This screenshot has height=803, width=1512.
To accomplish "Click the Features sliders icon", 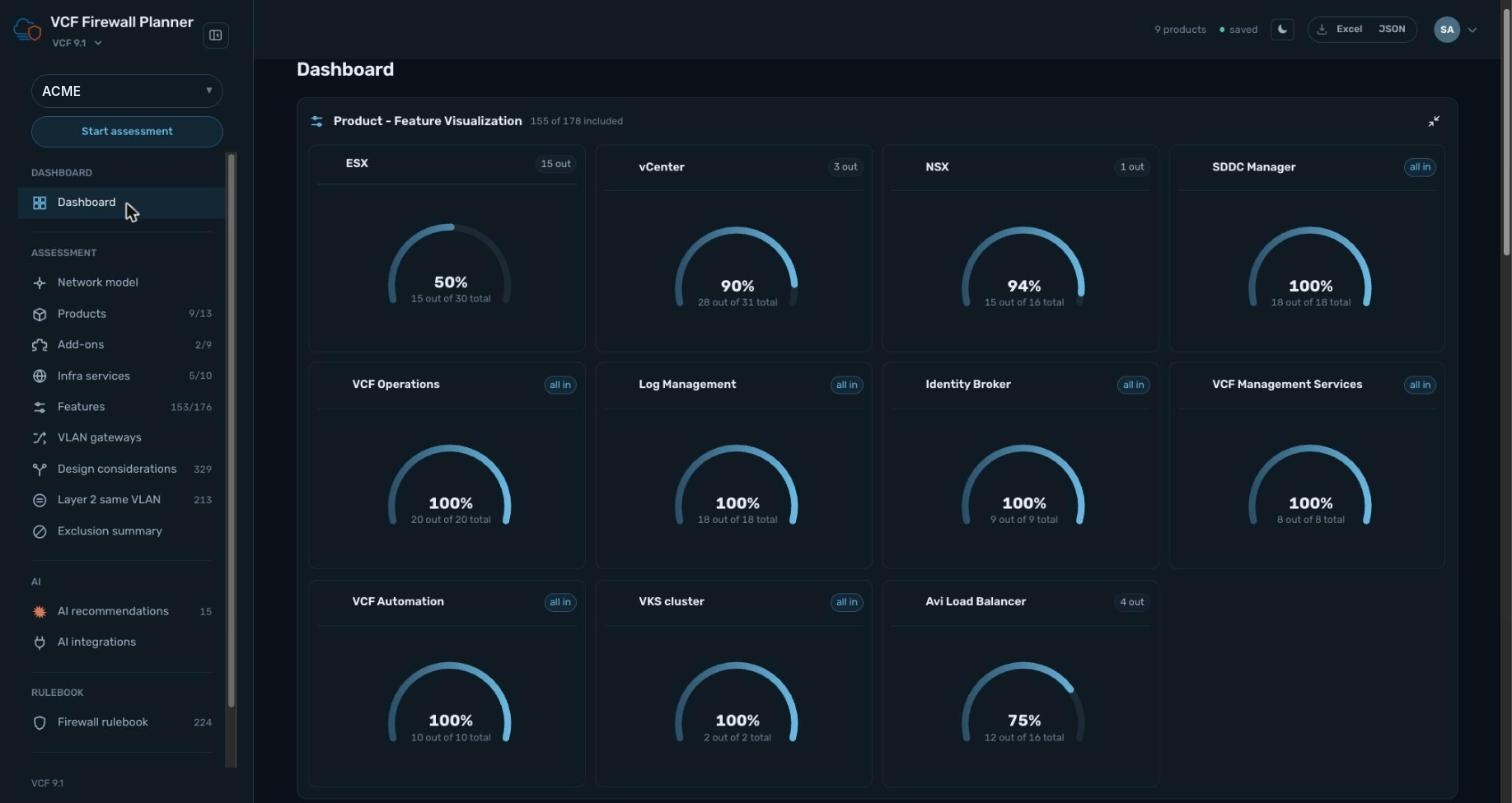I will [x=39, y=407].
